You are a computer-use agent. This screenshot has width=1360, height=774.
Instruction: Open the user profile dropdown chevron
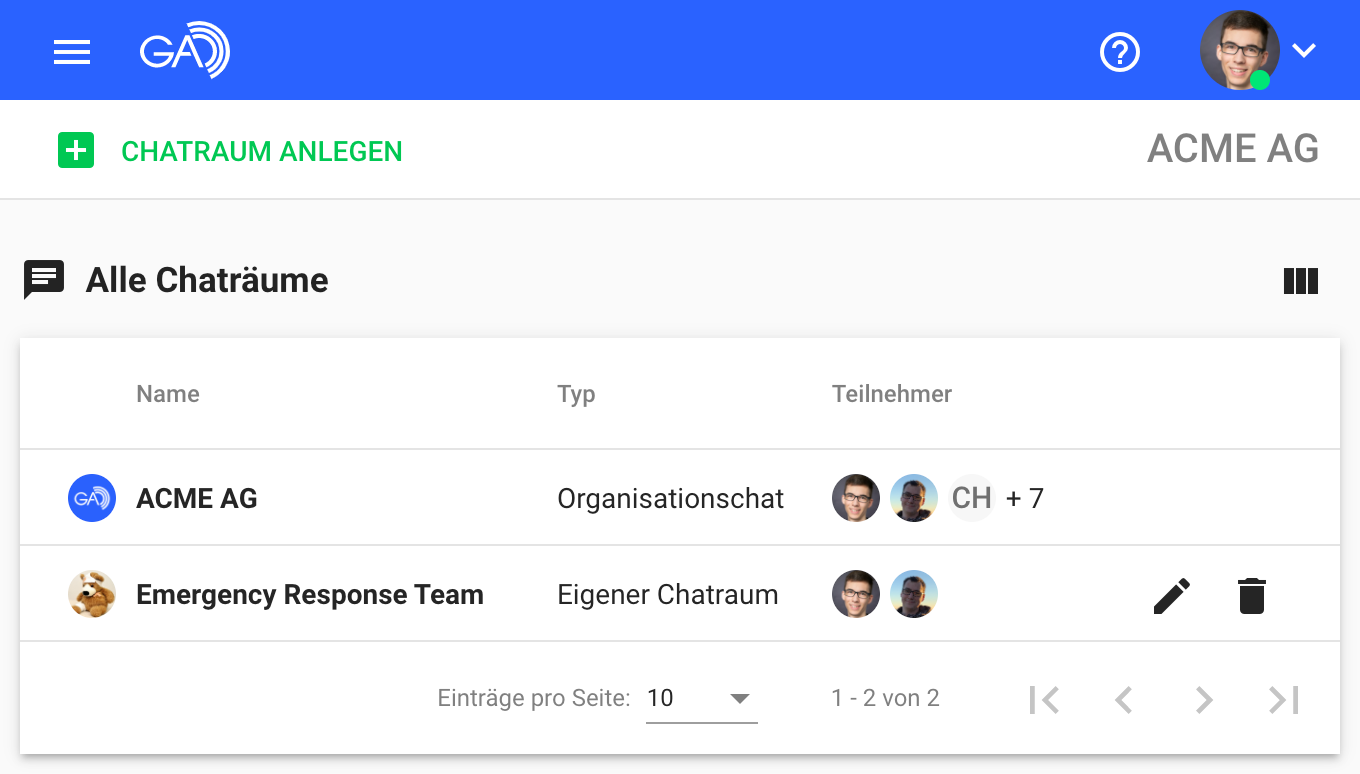coord(1303,51)
